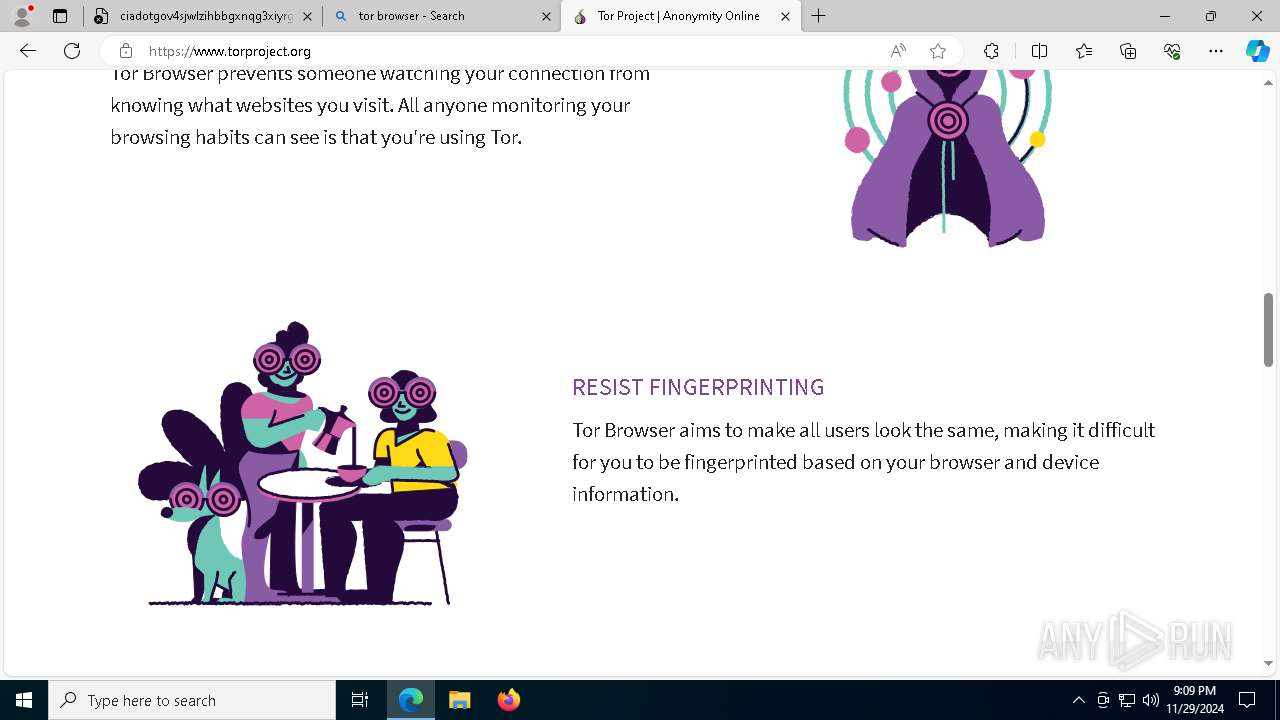Open the volume tray icon

click(x=1150, y=700)
